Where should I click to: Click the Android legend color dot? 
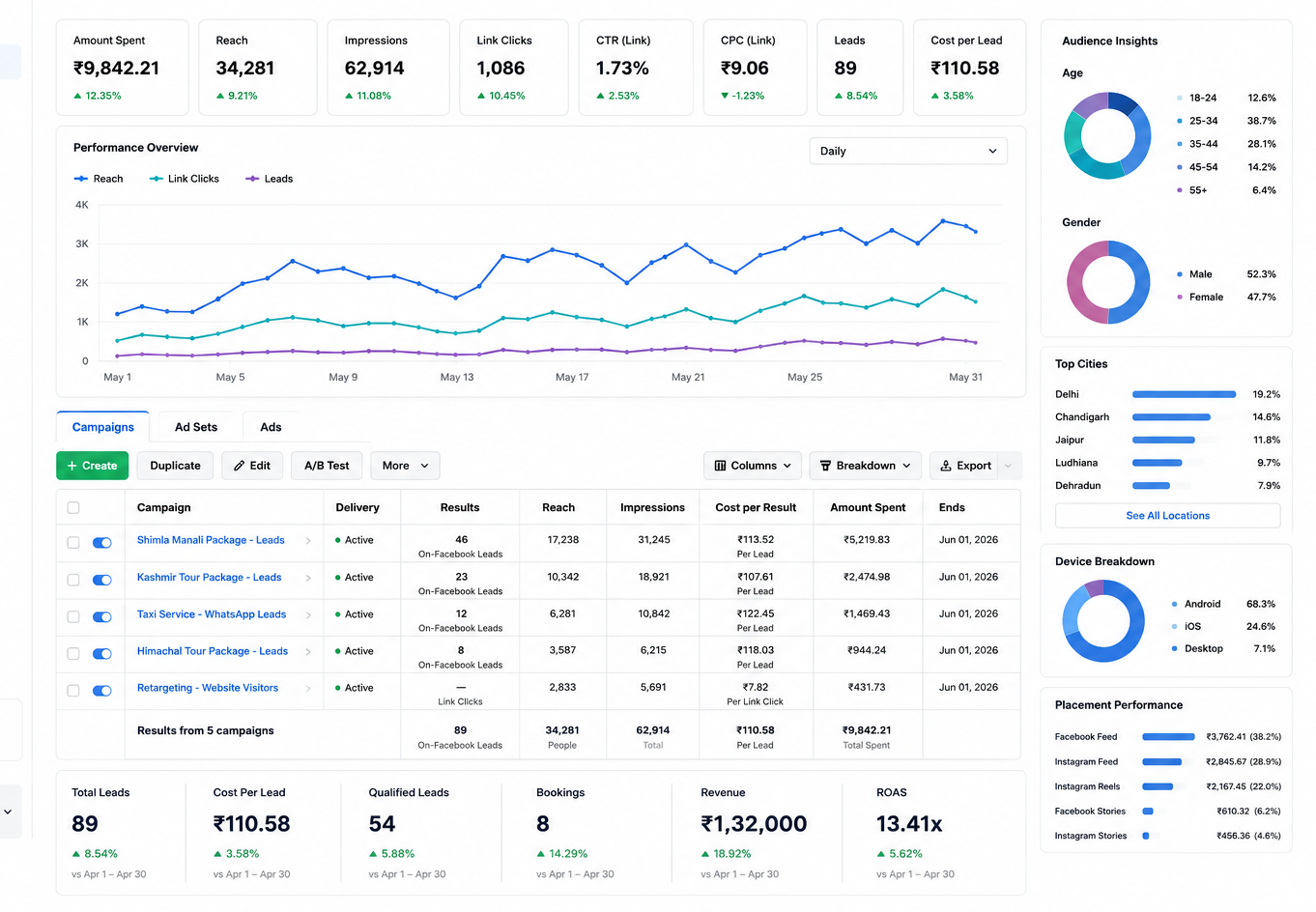coord(1174,604)
